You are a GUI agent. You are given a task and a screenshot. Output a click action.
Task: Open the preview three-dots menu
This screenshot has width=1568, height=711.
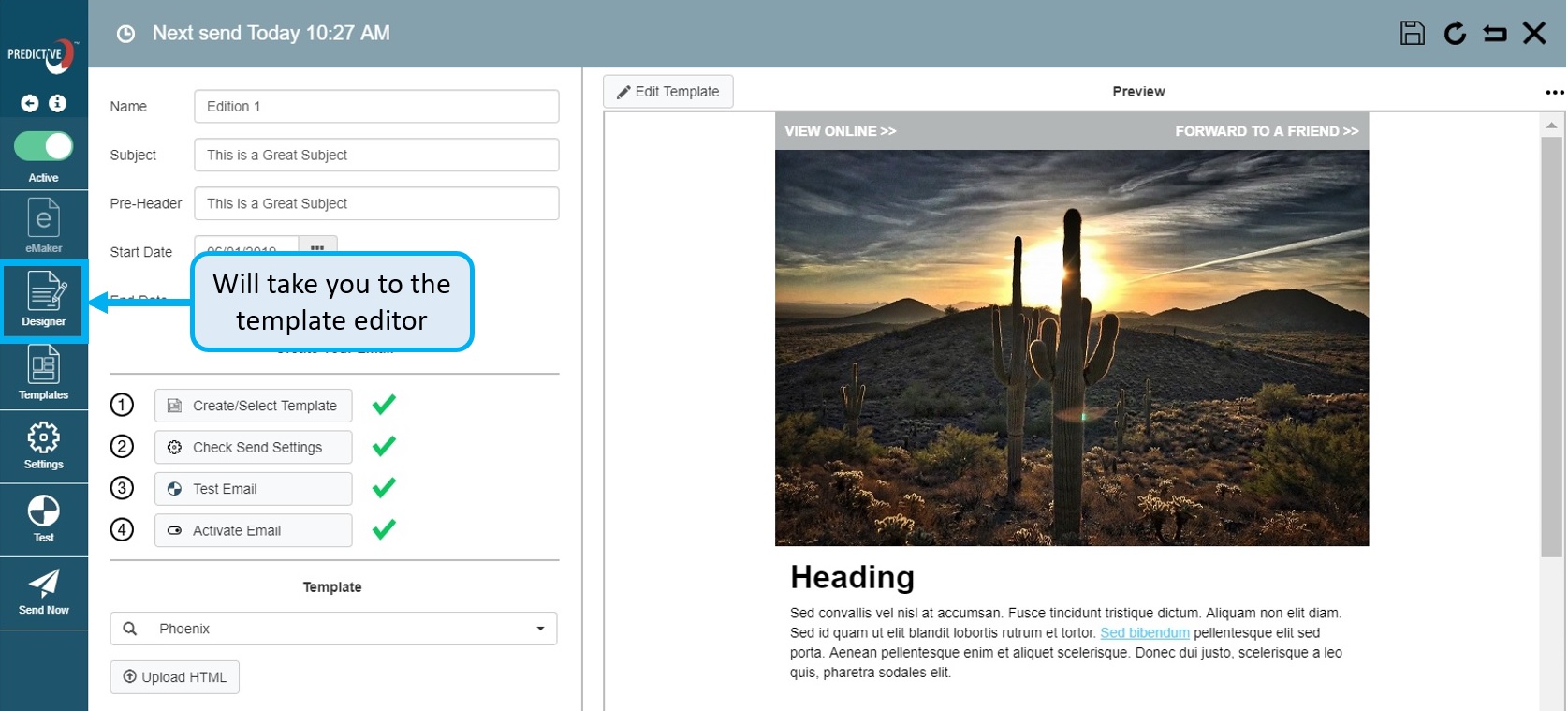tap(1554, 92)
